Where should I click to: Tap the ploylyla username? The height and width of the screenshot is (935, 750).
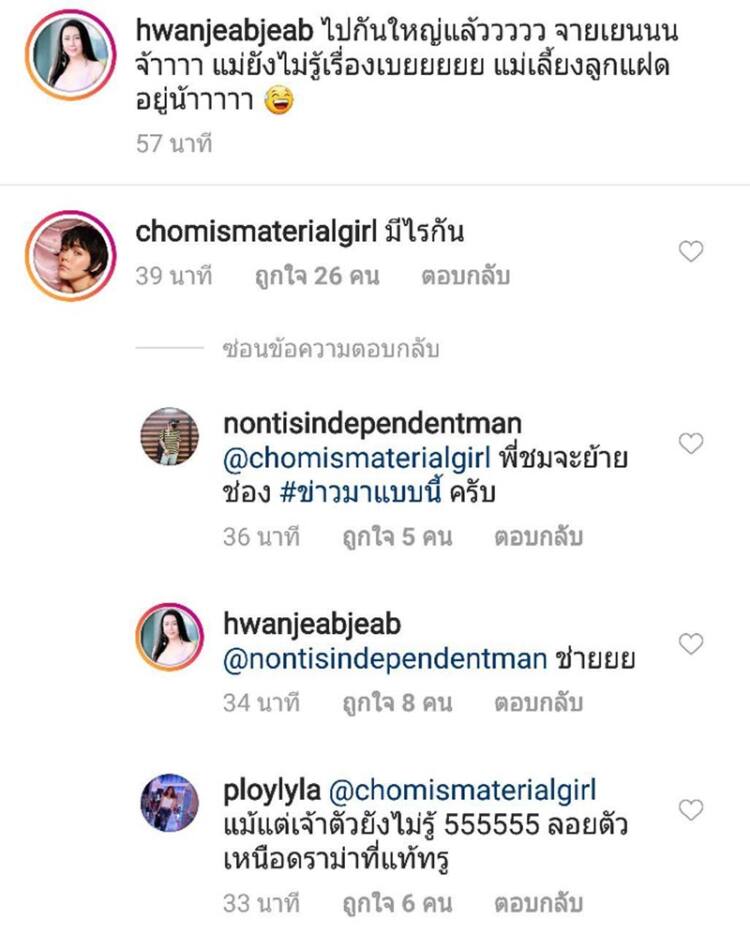(267, 790)
